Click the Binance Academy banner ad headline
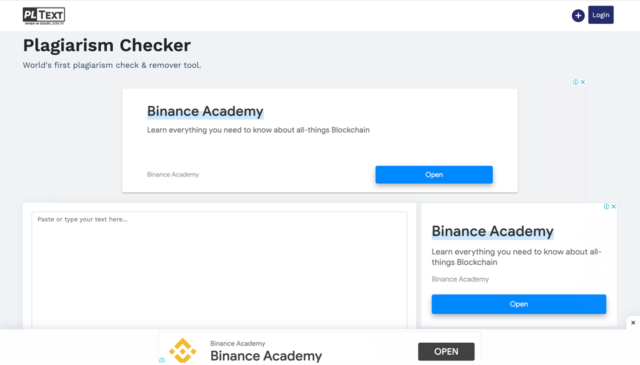The width and height of the screenshot is (640, 365). 205,111
